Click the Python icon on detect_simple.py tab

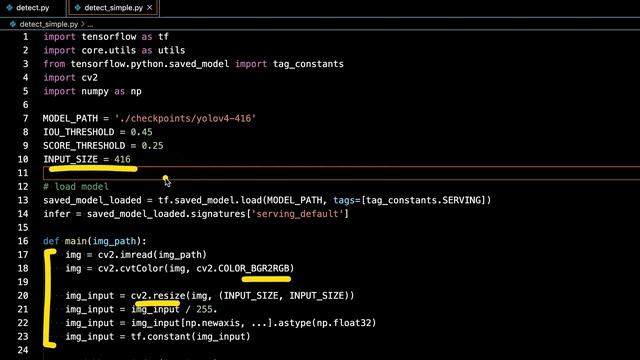(x=77, y=8)
